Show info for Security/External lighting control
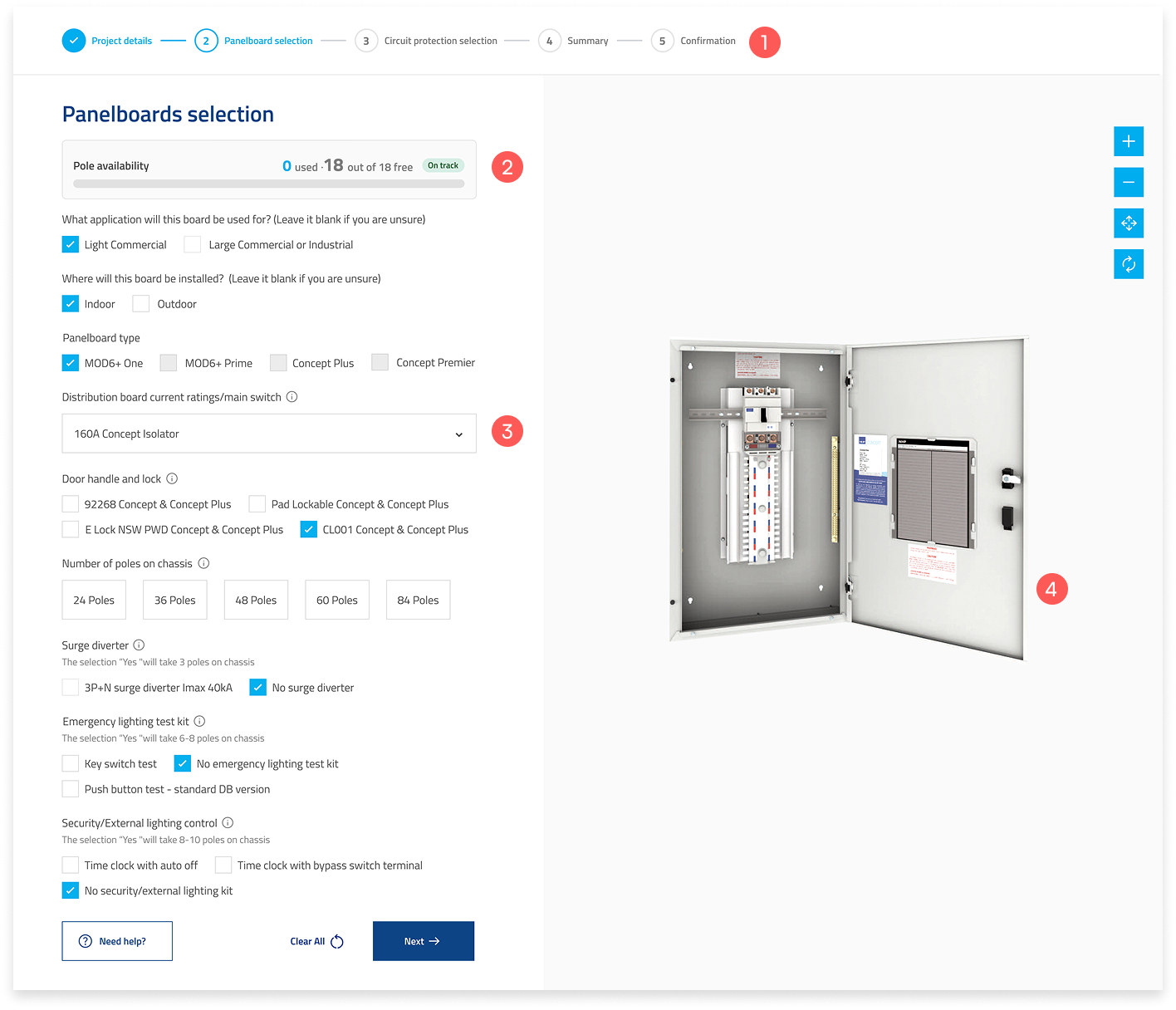The image size is (1176, 1010). 228,822
